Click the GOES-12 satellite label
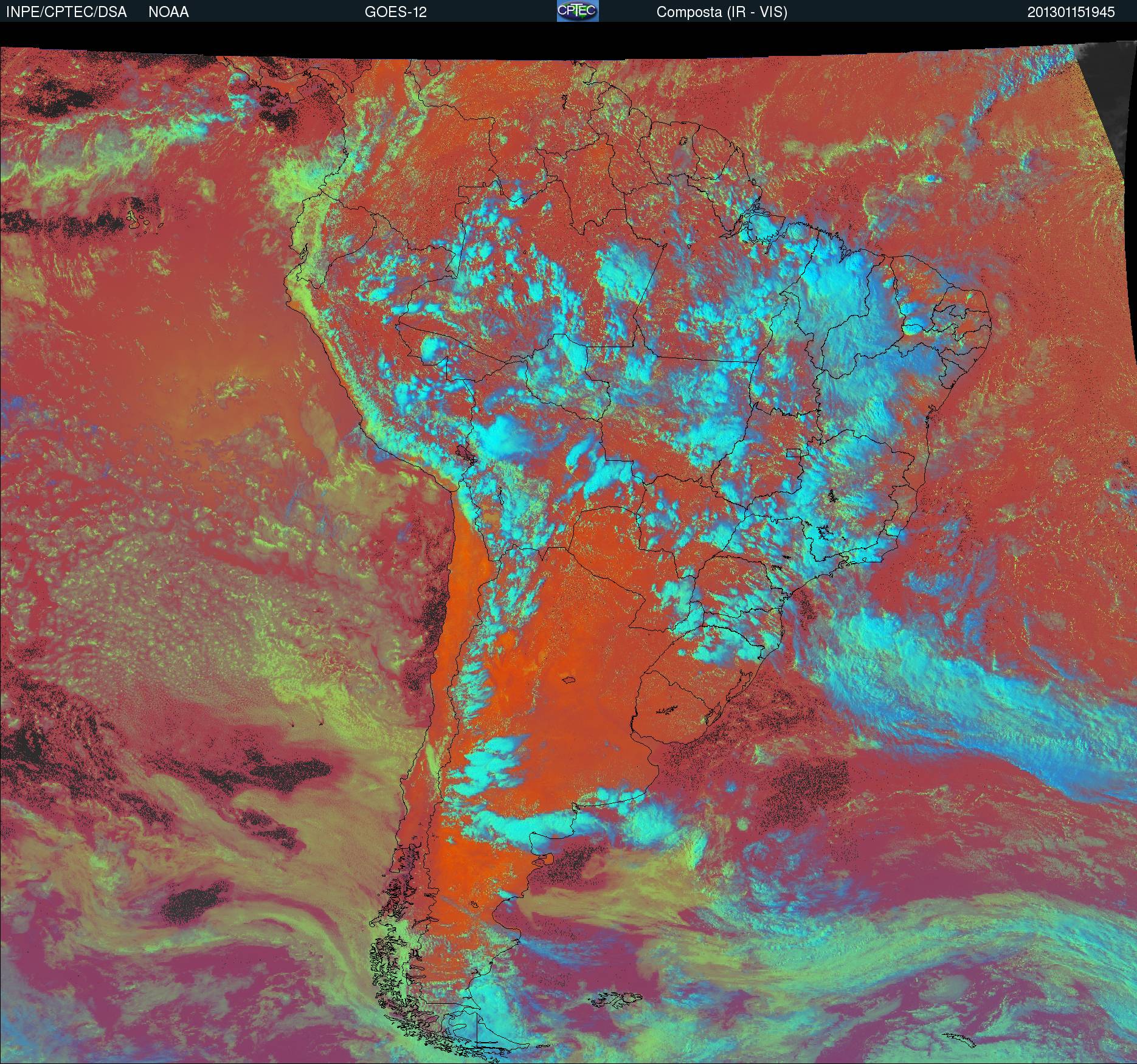The width and height of the screenshot is (1137, 1064). tap(396, 12)
